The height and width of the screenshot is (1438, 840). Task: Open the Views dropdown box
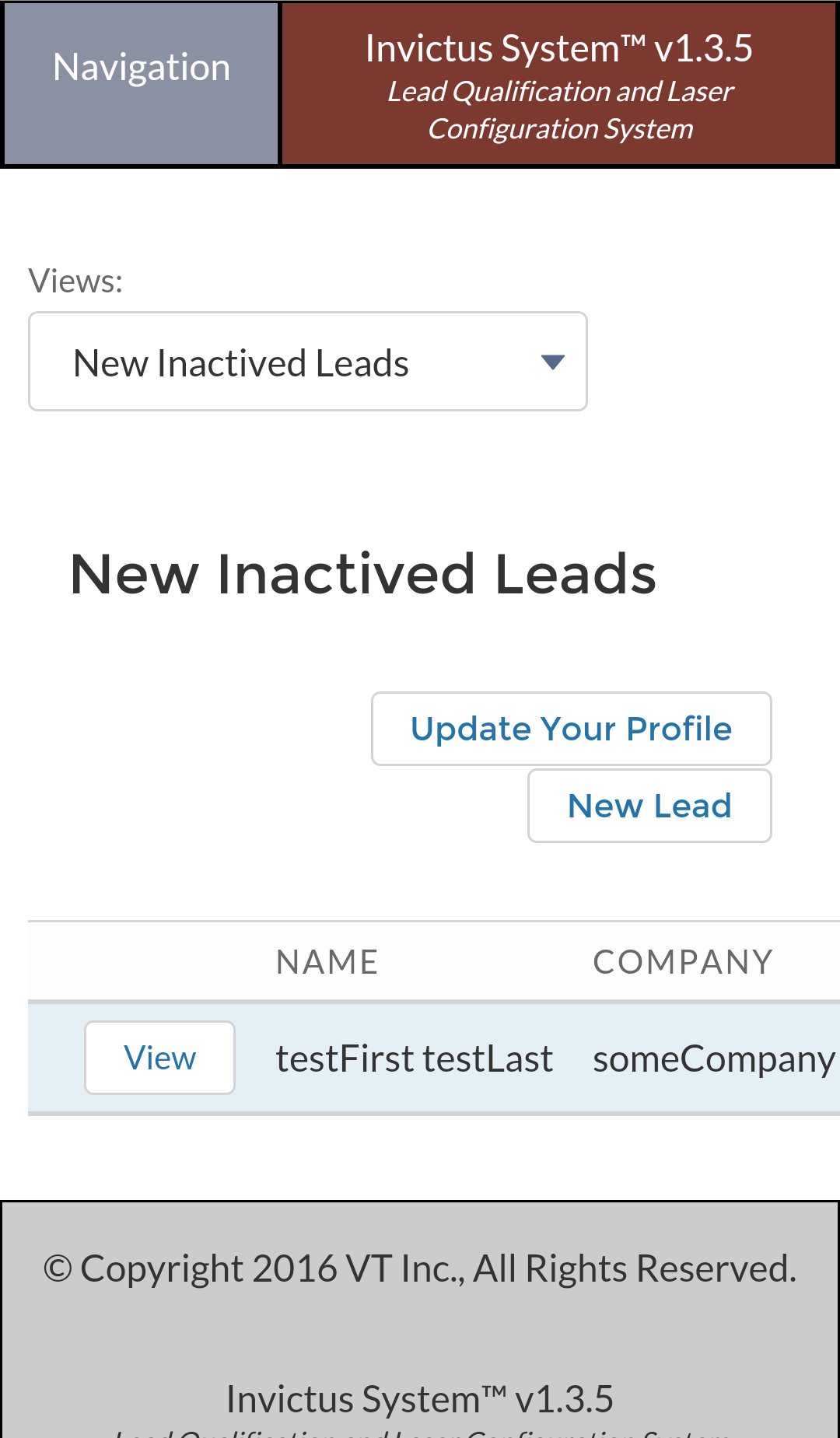307,362
